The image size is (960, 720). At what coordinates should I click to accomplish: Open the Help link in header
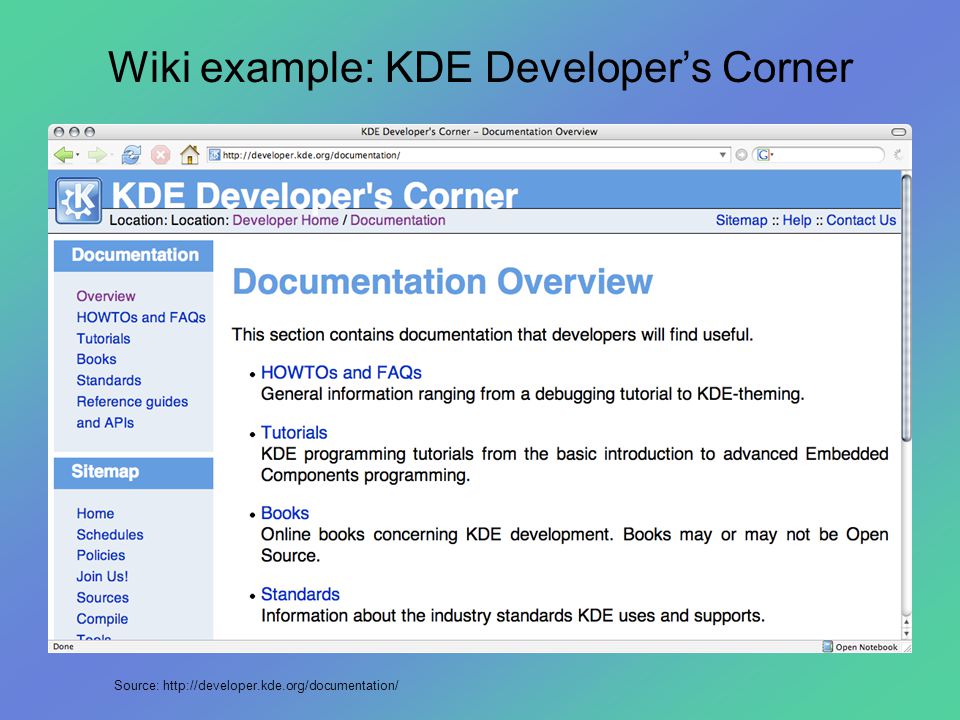coord(797,220)
